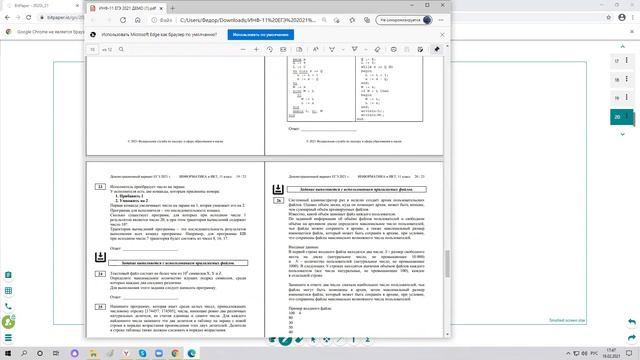This screenshot has height=360, width=640.
Task: Reload the PDF in the Edge window
Action: (123, 20)
